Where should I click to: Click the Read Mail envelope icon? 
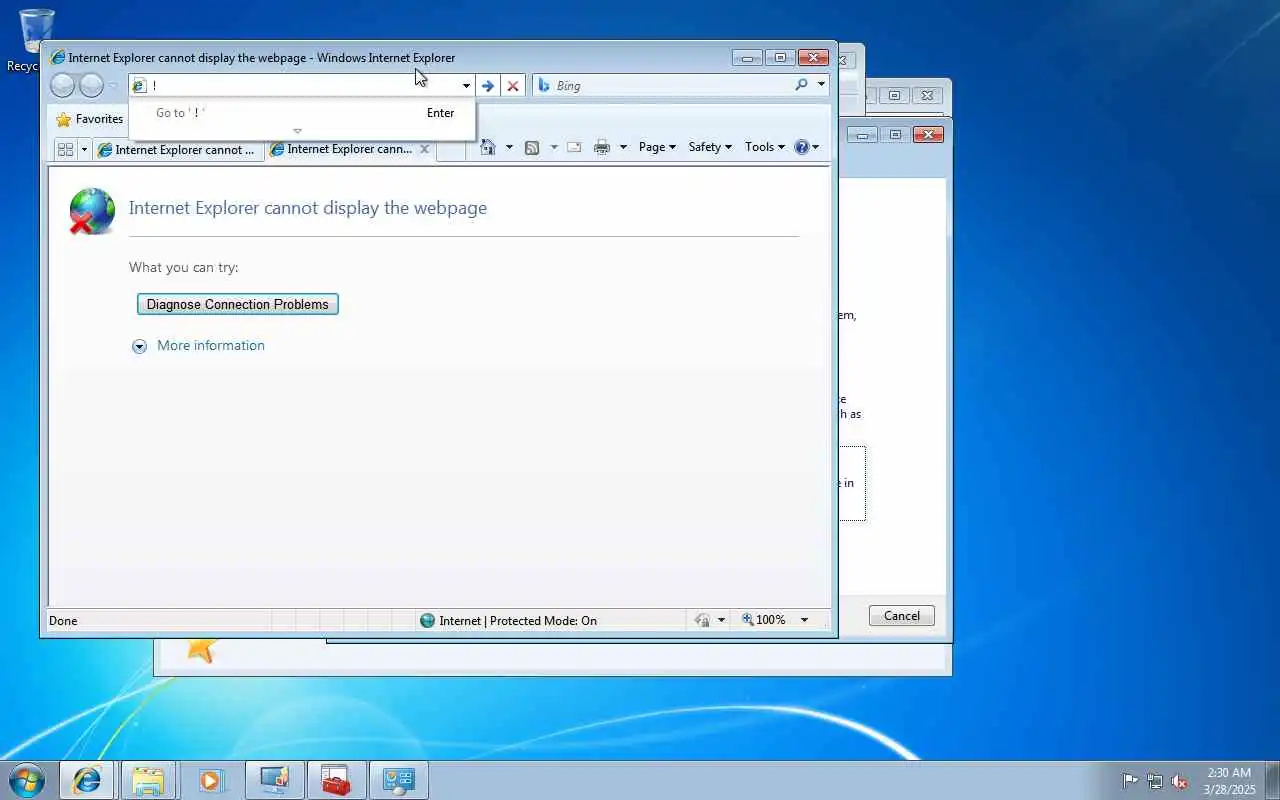574,147
